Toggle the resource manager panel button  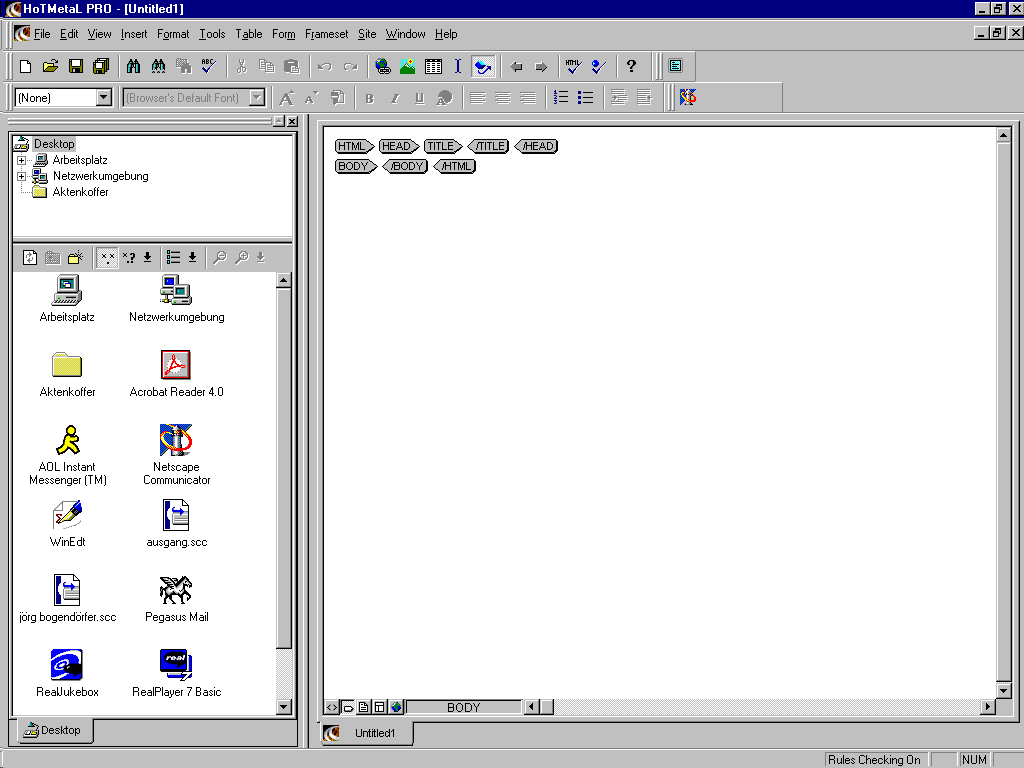point(675,66)
